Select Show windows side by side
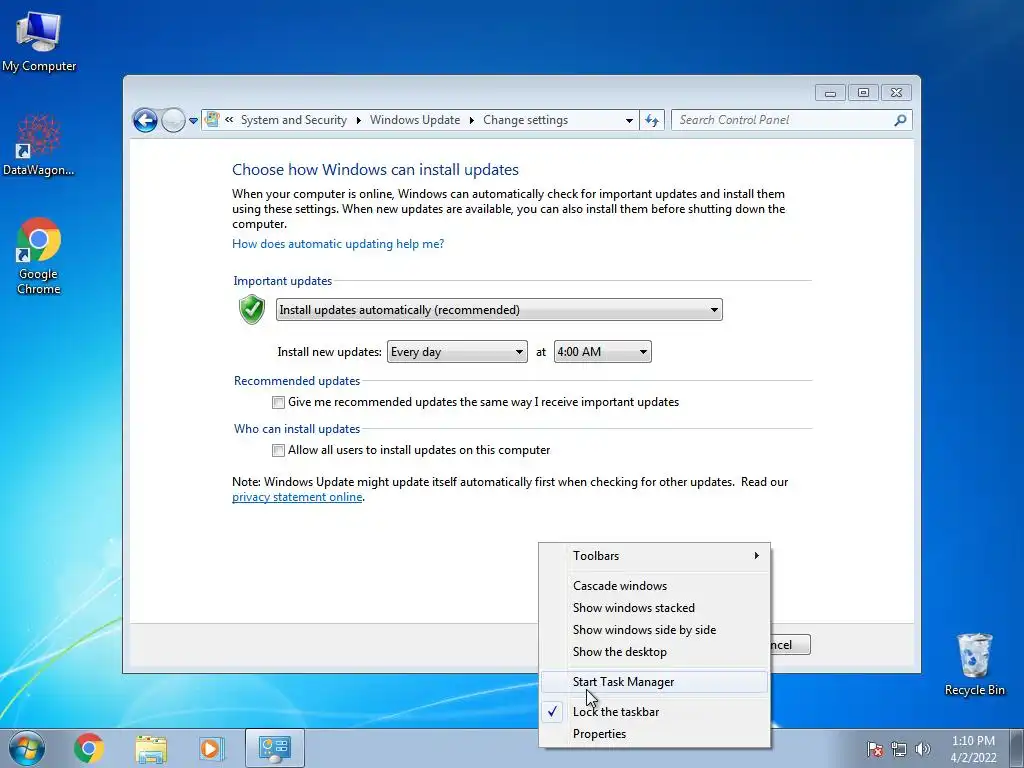1024x768 pixels. 654,630
